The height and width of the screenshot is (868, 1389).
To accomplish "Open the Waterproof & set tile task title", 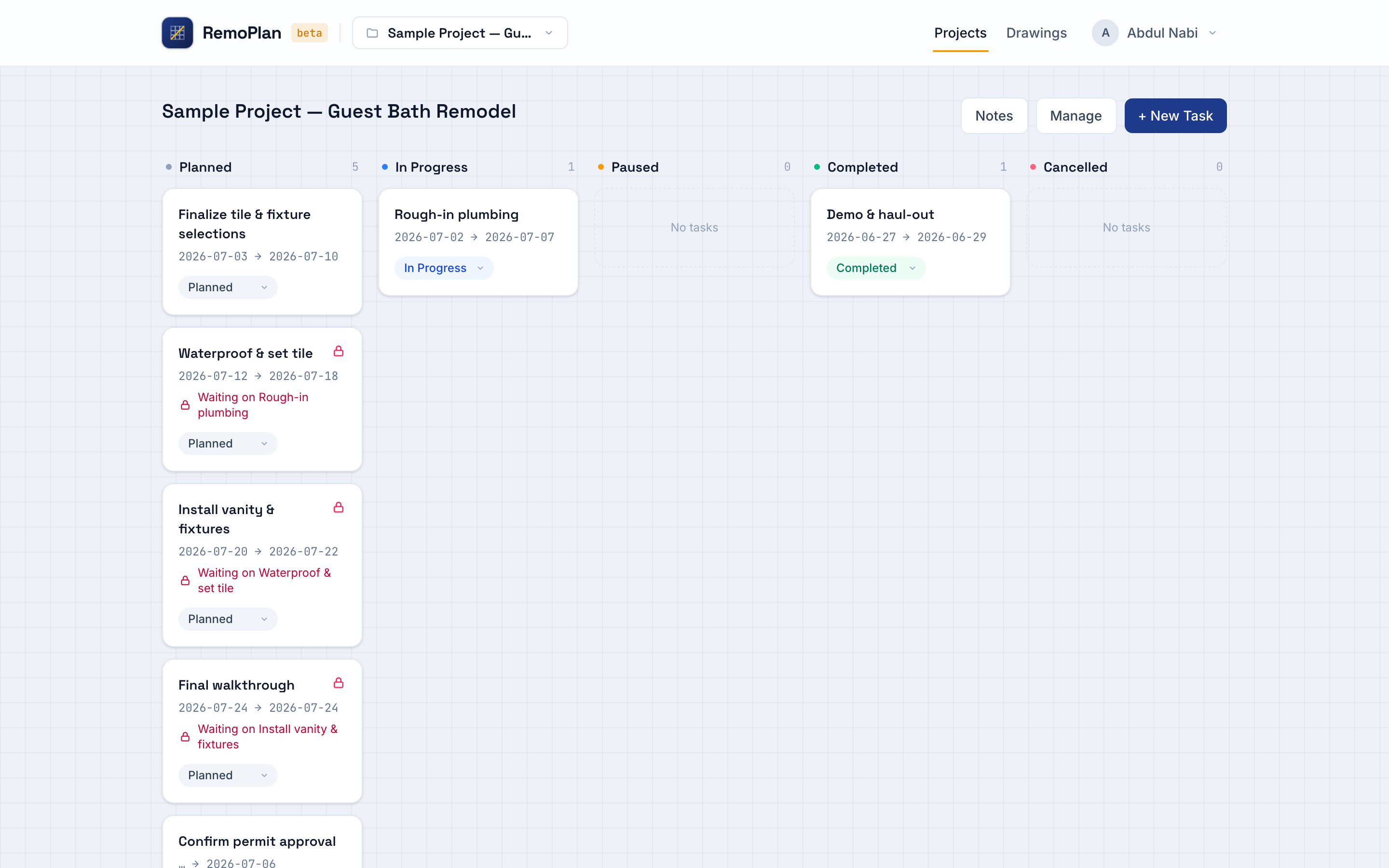I will point(245,353).
